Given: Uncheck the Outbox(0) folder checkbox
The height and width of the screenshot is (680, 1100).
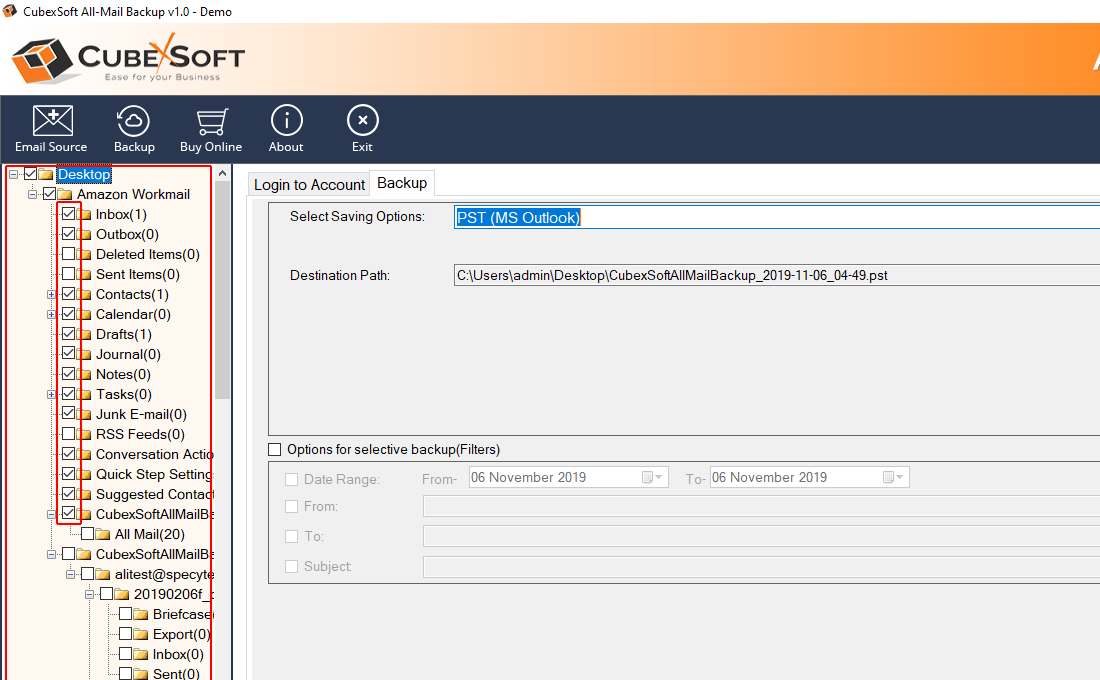Looking at the screenshot, I should click(68, 234).
